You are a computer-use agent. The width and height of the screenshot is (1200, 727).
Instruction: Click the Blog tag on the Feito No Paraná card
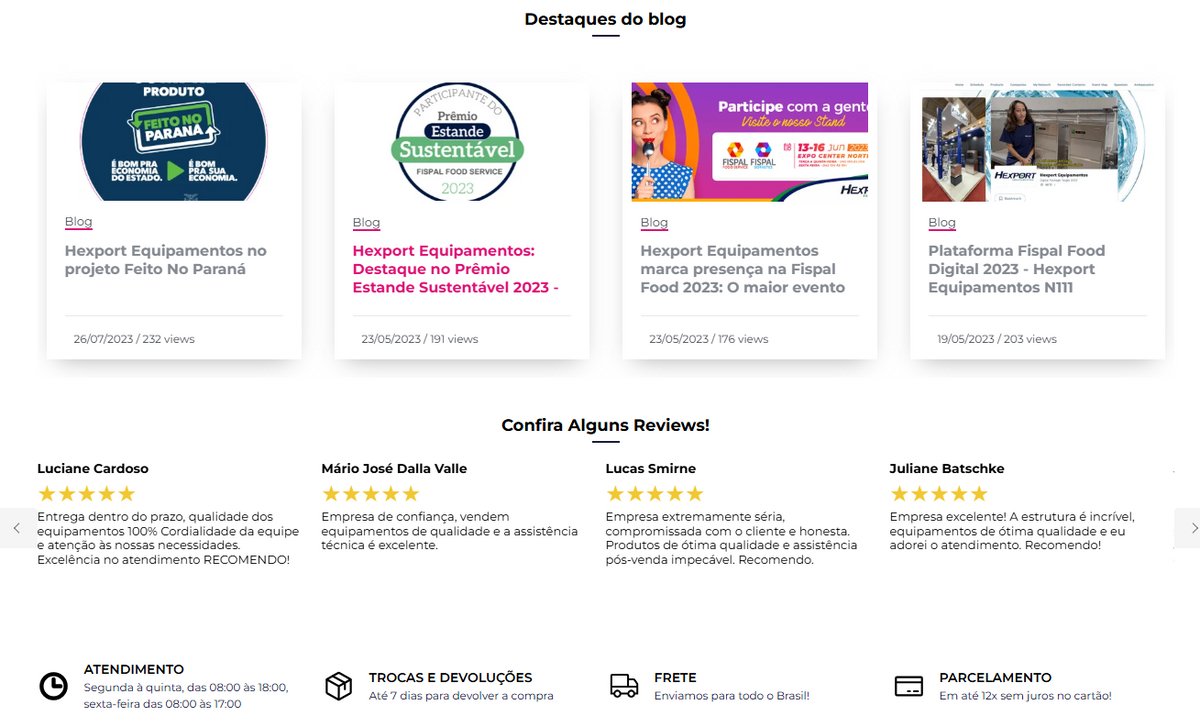point(78,222)
